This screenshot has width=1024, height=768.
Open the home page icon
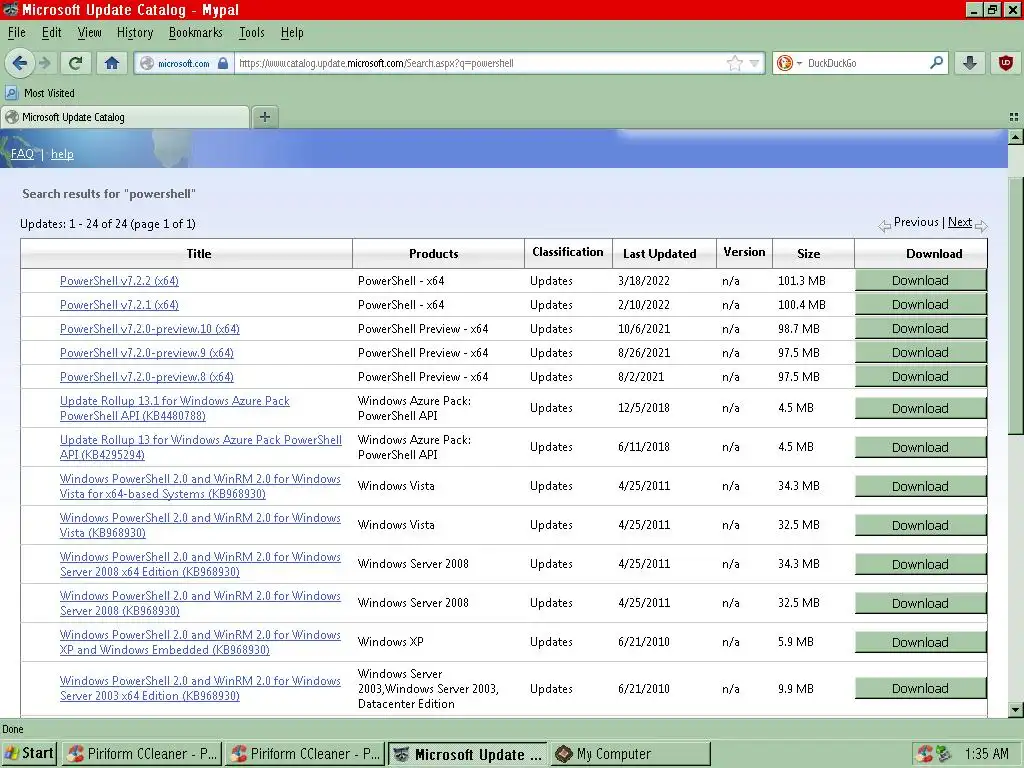[x=112, y=63]
